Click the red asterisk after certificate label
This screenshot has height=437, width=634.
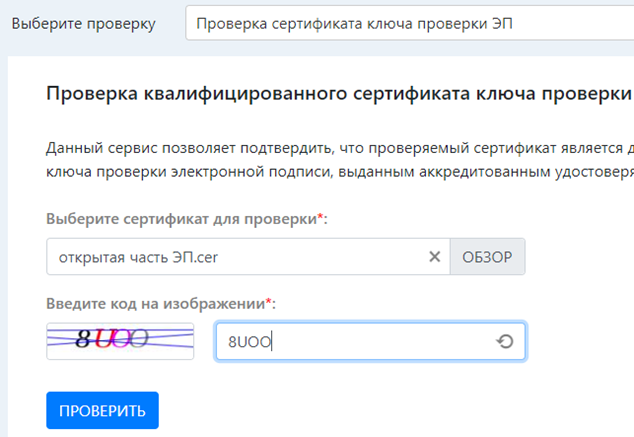pos(320,218)
